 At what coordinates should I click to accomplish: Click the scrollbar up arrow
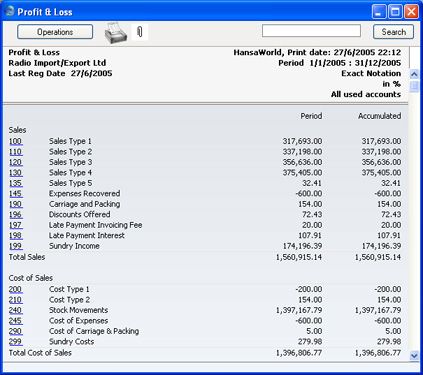(x=414, y=74)
